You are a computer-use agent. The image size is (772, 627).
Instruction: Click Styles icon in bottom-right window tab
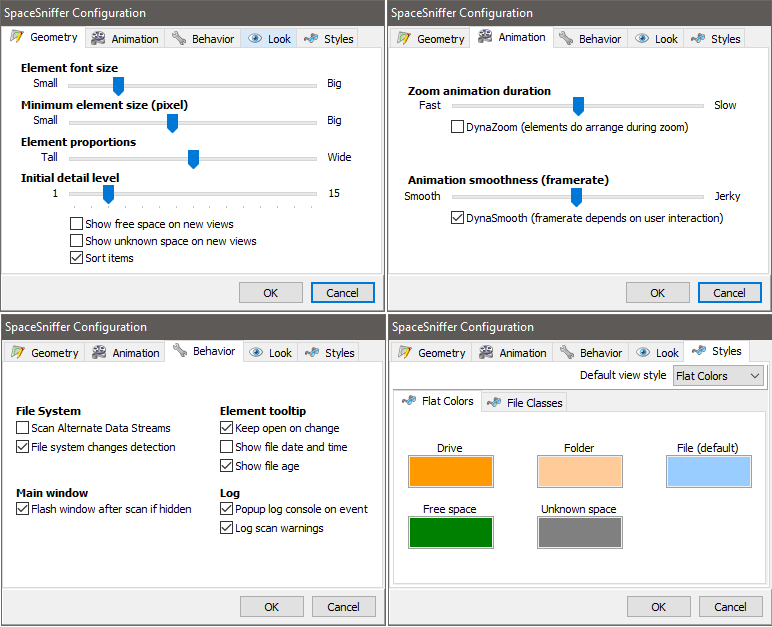pos(699,351)
